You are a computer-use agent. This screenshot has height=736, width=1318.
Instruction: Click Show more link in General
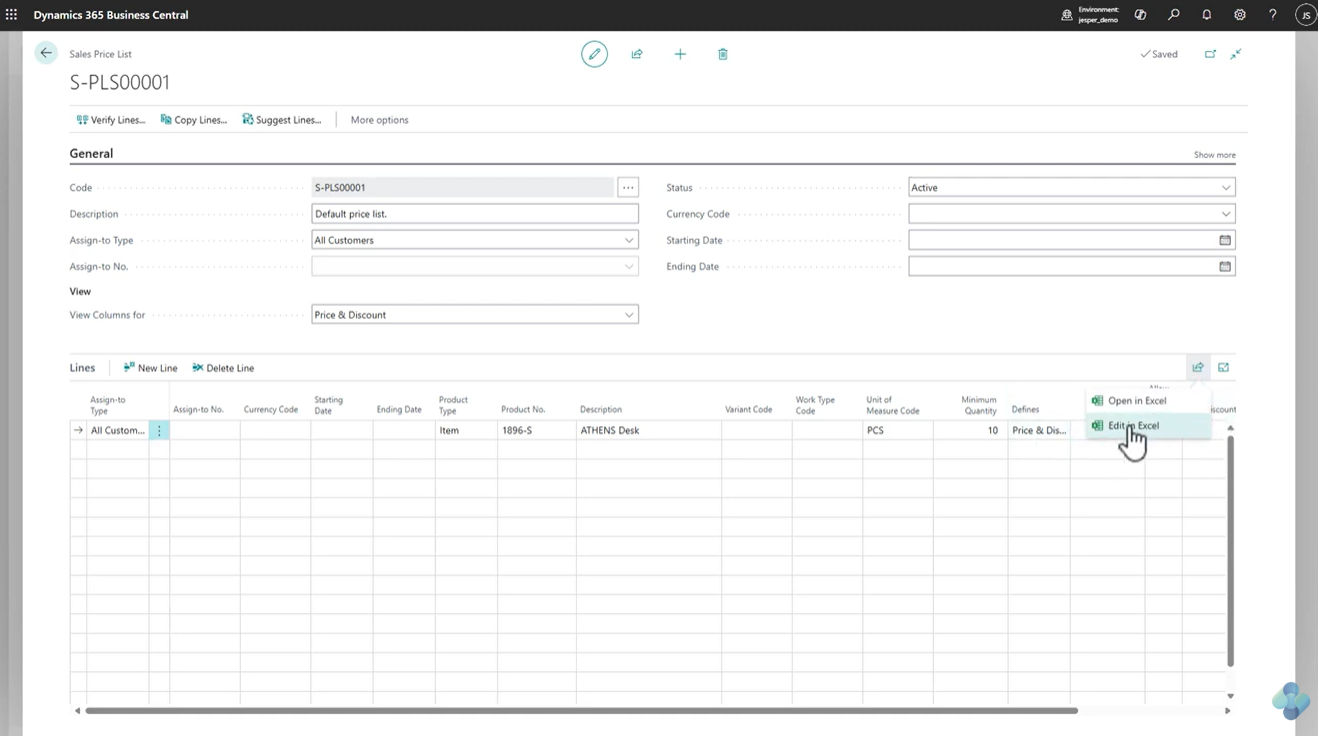pos(1214,155)
